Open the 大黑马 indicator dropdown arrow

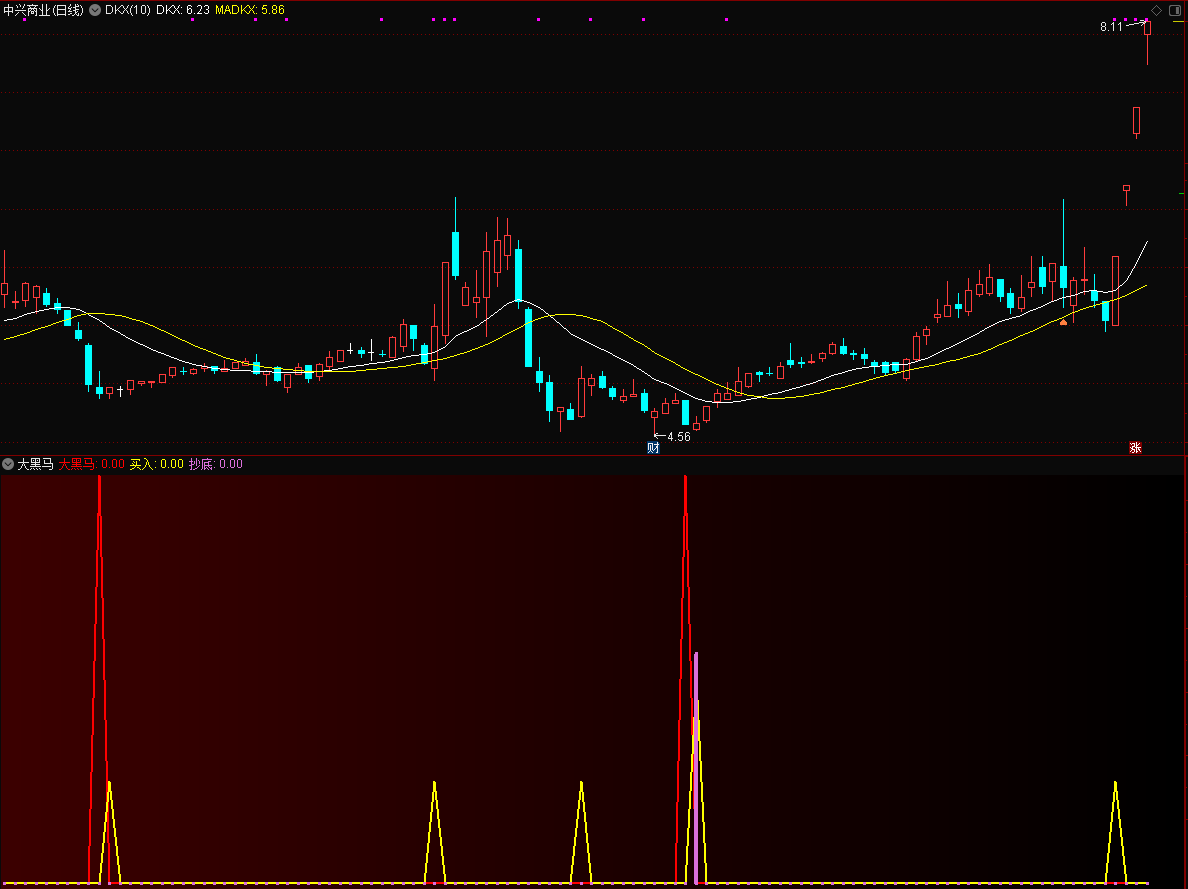click(8, 464)
